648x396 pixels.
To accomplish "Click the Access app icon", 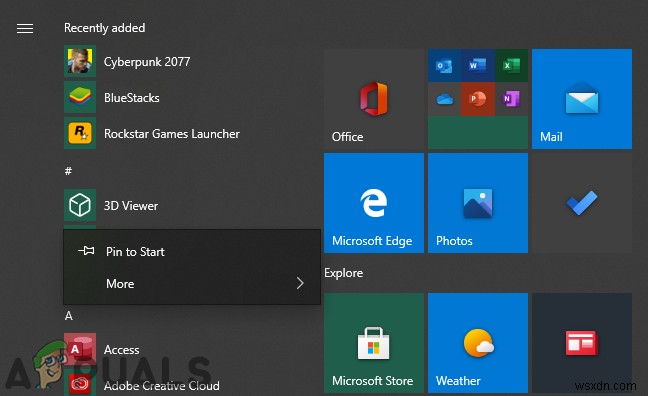I will click(80, 349).
